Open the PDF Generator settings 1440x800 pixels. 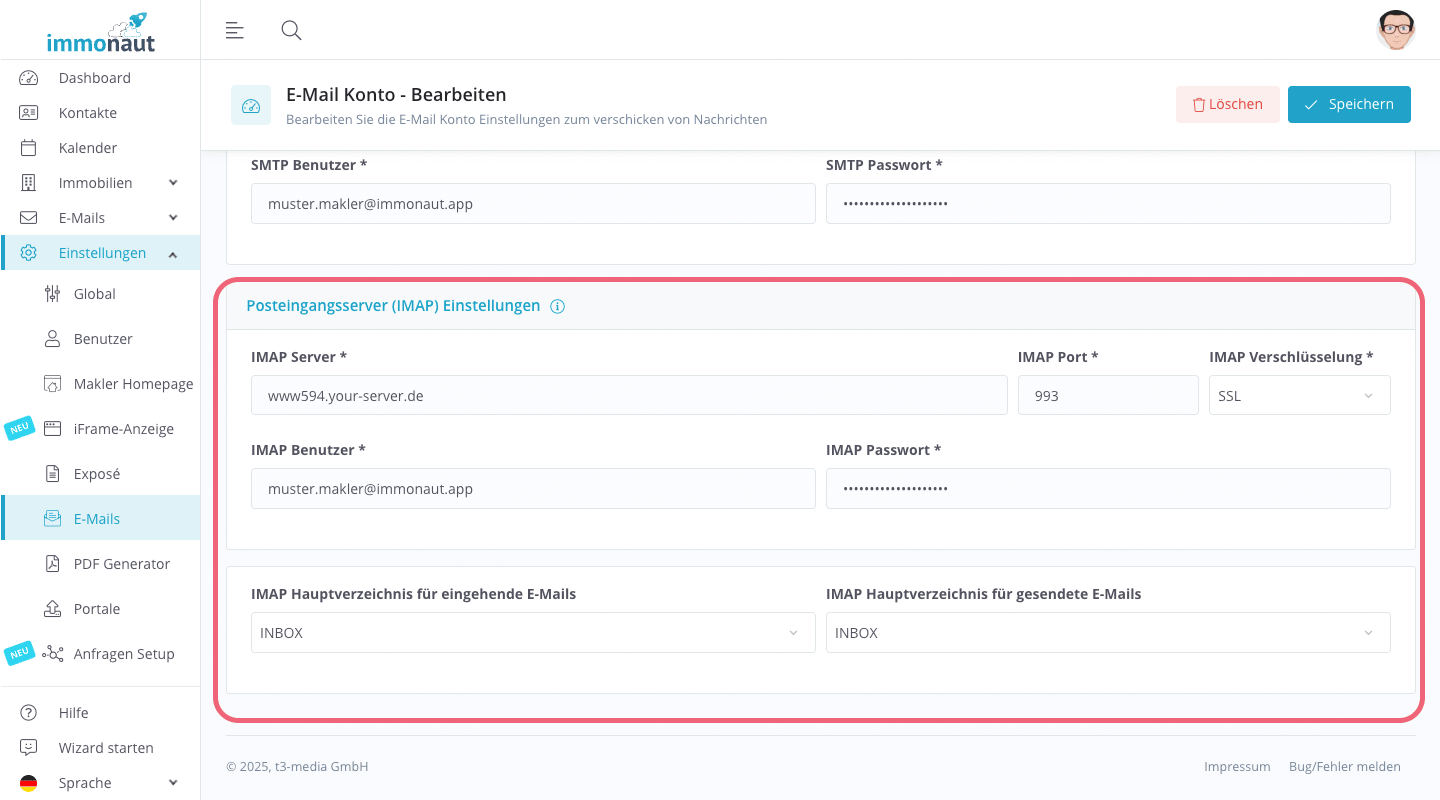point(121,564)
